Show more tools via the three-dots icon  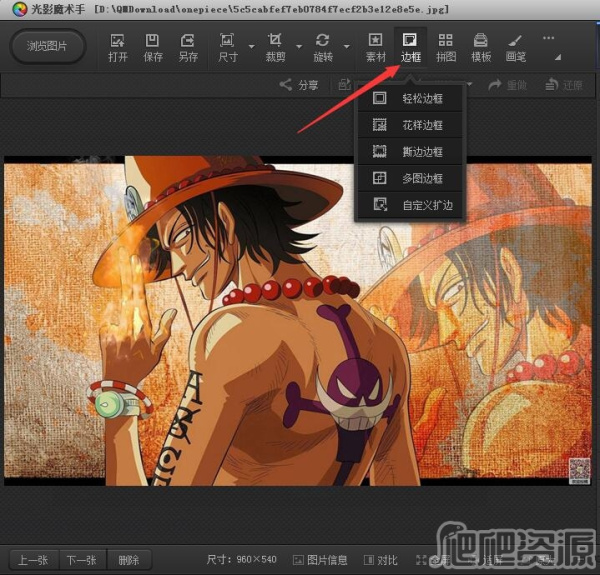point(548,38)
